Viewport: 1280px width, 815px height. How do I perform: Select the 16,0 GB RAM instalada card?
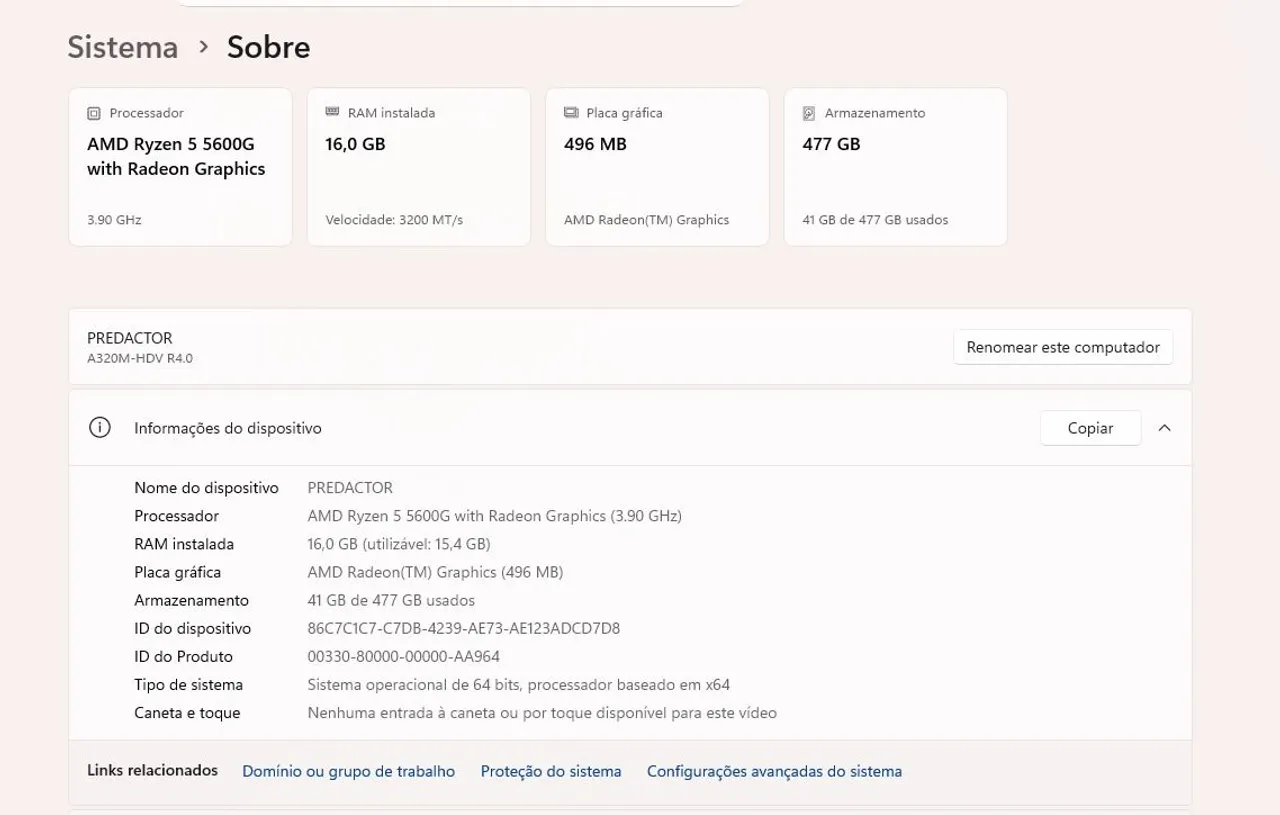pos(419,167)
